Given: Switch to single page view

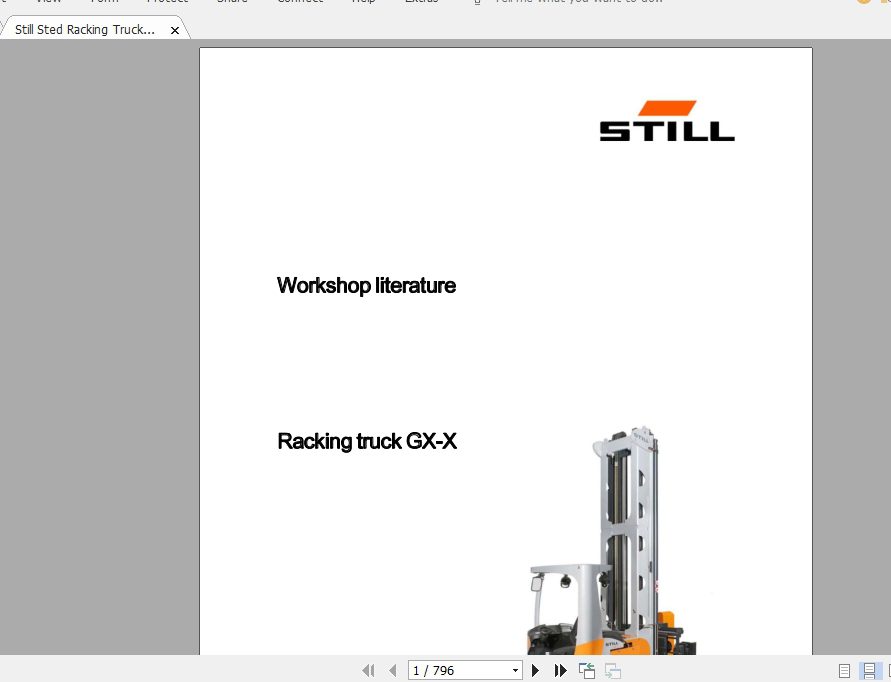Looking at the screenshot, I should [x=844, y=671].
